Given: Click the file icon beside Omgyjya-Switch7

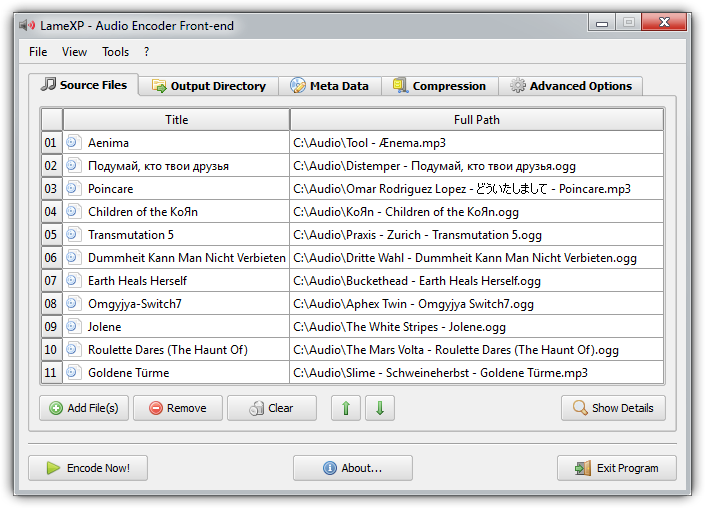Looking at the screenshot, I should [x=73, y=303].
